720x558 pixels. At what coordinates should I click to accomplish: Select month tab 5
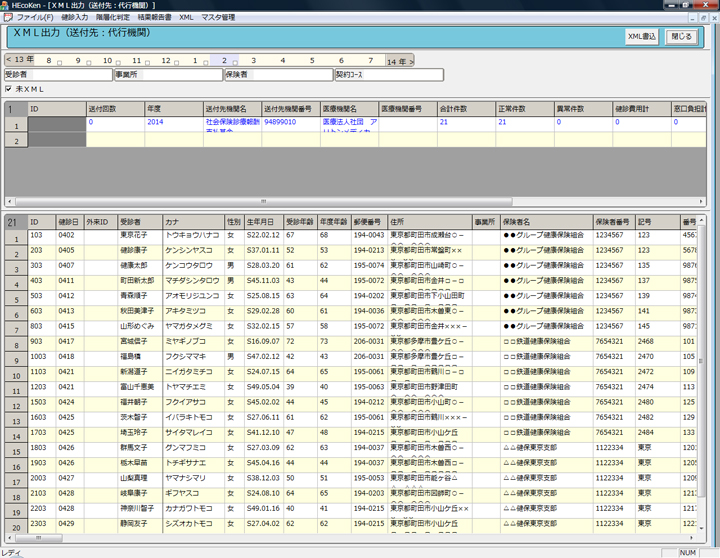coord(311,61)
